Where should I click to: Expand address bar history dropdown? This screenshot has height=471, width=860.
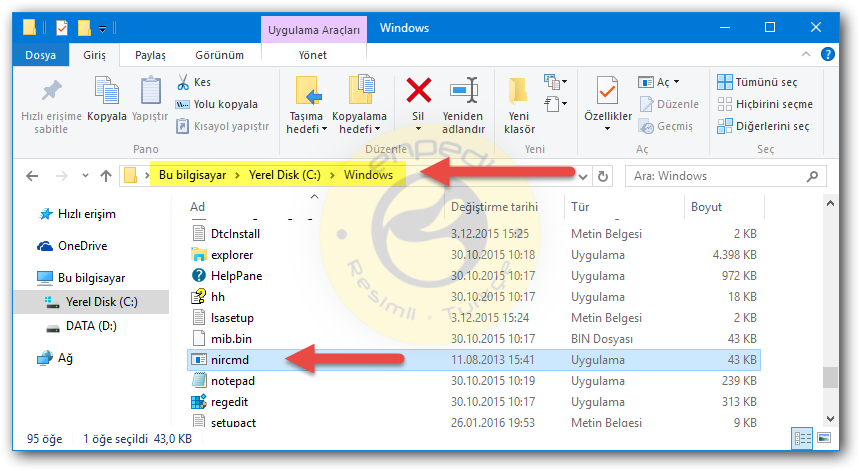[x=583, y=177]
